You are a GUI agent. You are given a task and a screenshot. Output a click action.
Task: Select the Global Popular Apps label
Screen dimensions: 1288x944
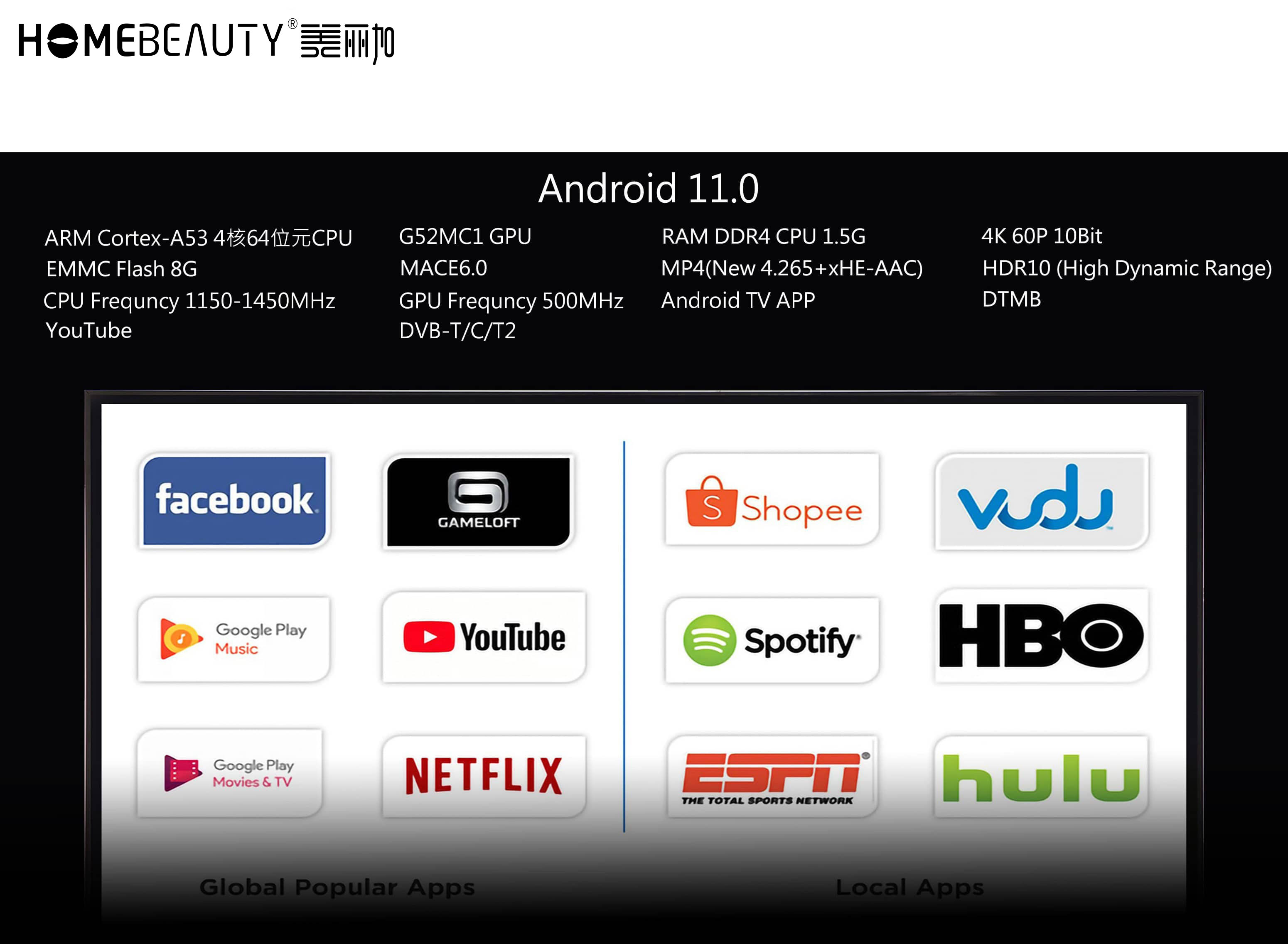(337, 887)
